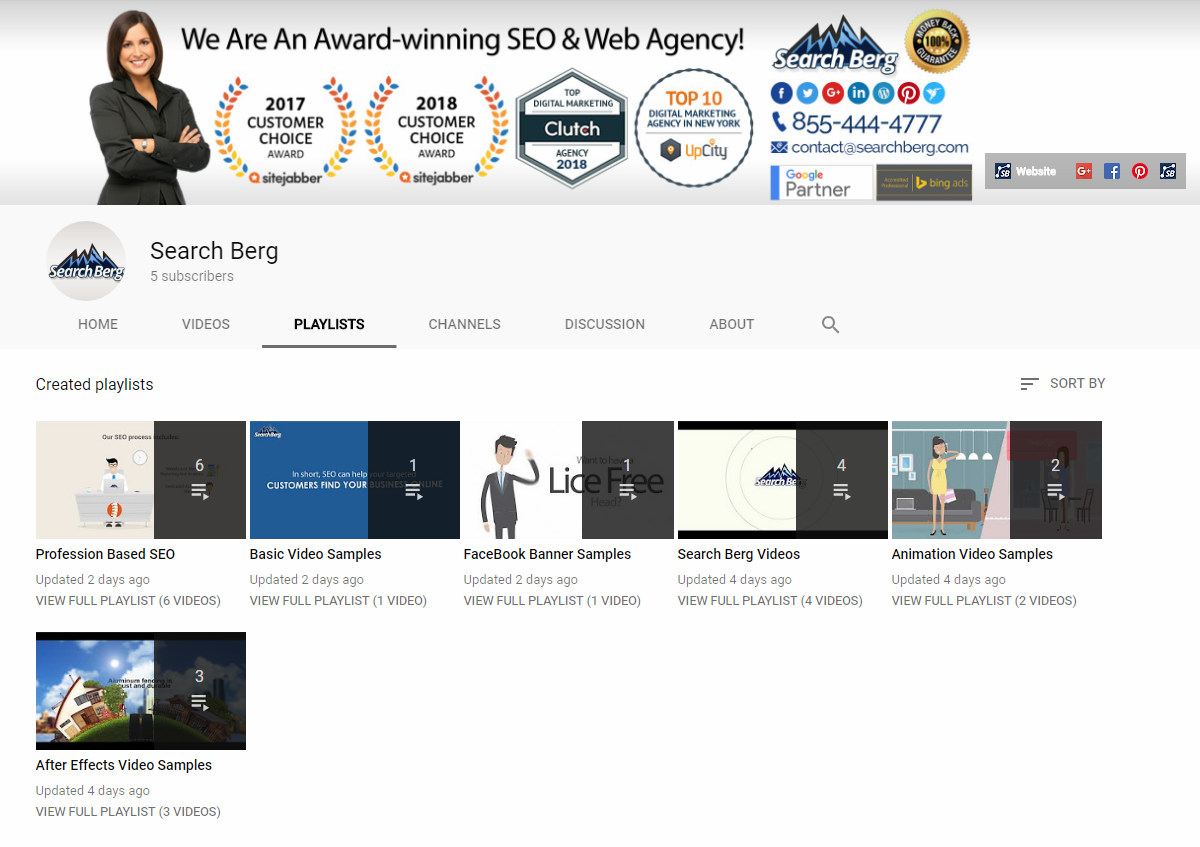Click View Full Playlist (2 Videos)

pos(984,601)
